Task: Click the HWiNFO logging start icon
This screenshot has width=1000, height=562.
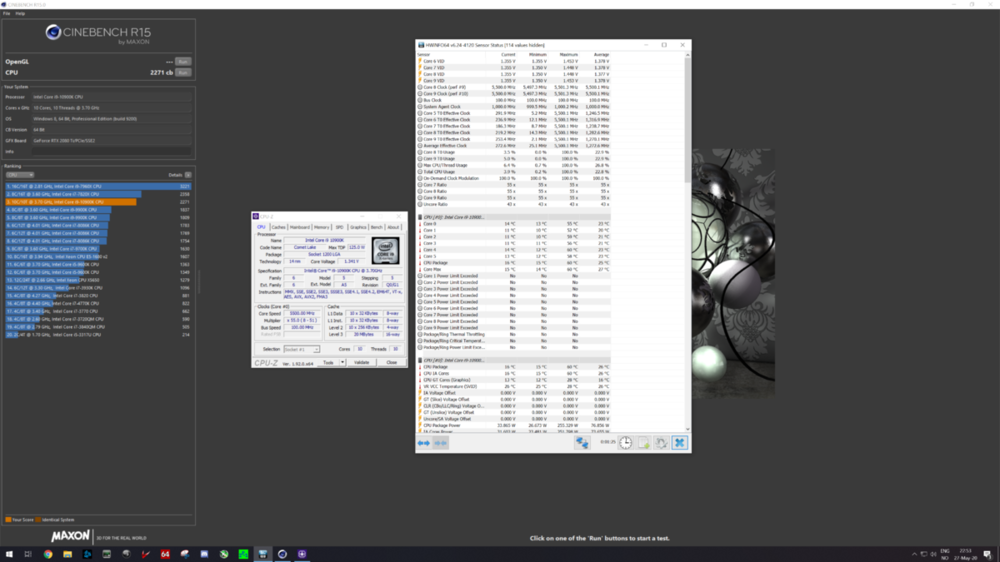Action: pyautogui.click(x=643, y=443)
